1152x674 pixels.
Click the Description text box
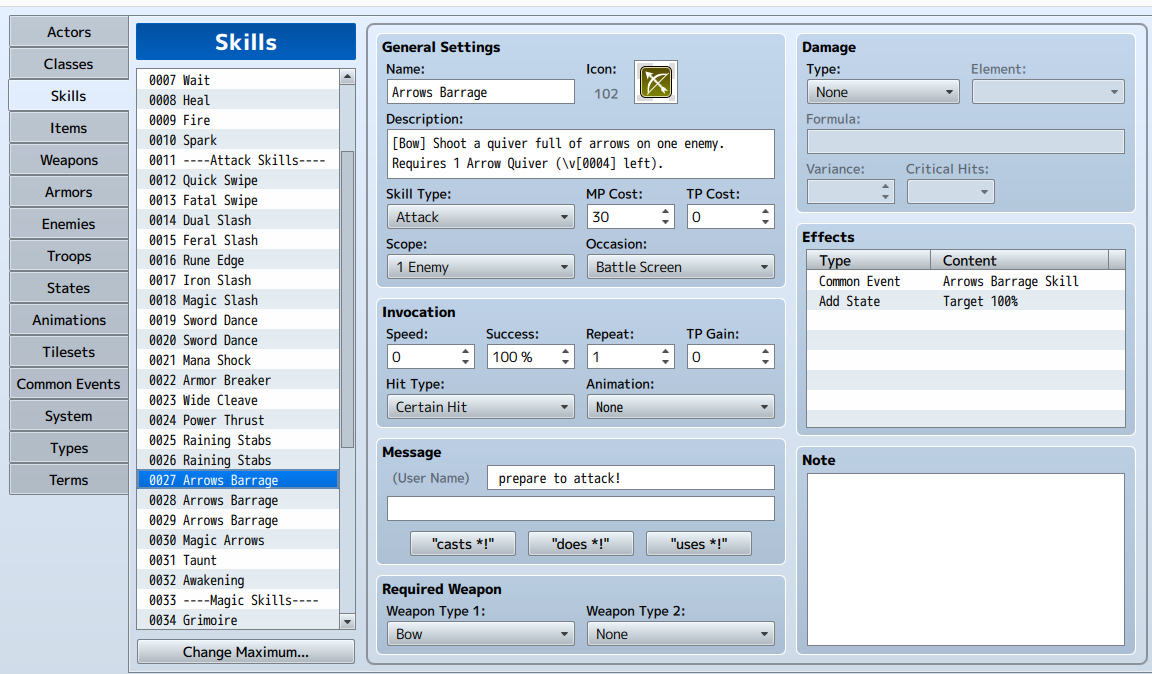[580, 154]
